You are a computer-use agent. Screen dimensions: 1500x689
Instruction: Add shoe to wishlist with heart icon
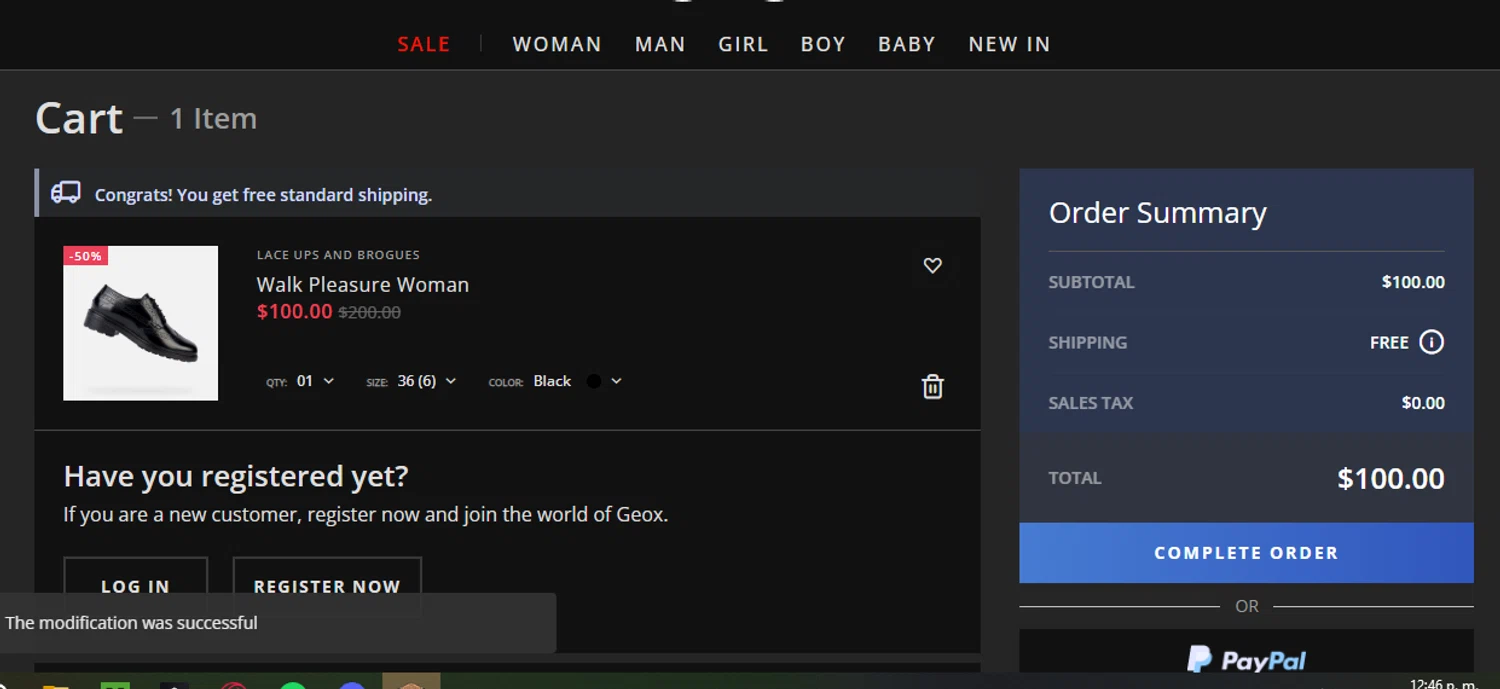point(932,265)
